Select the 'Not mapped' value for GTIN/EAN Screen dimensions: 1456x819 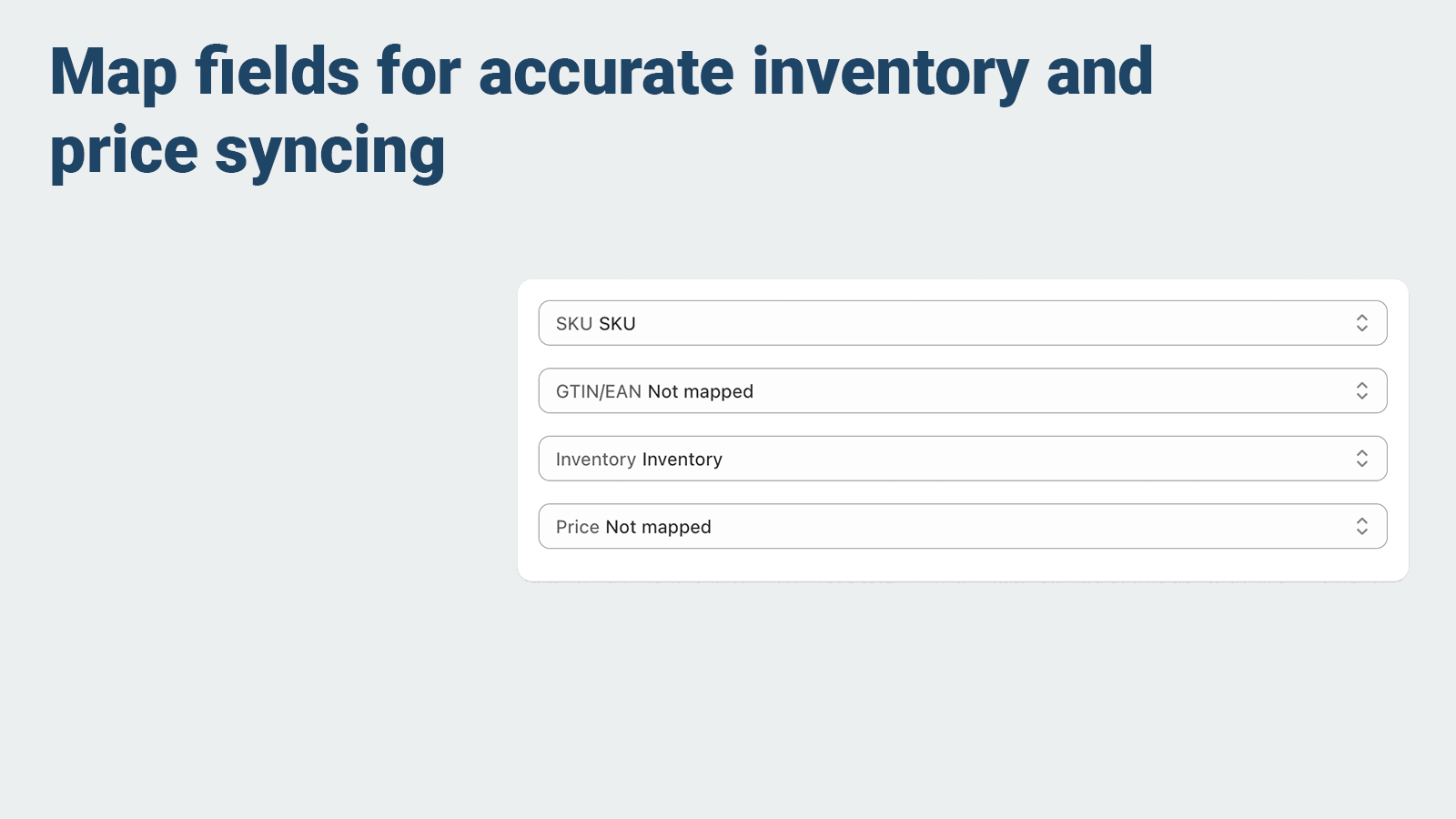coord(700,391)
